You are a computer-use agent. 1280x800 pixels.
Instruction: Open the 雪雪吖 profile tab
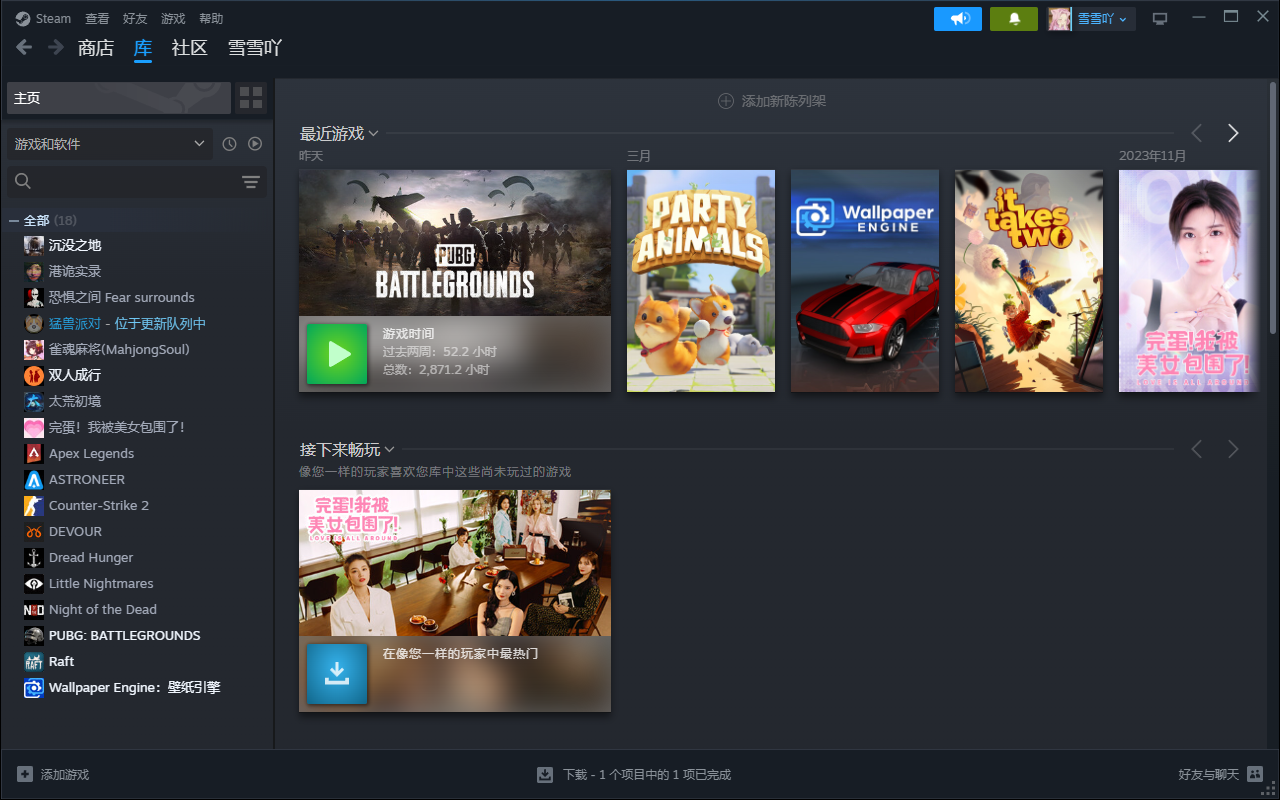pyautogui.click(x=255, y=48)
